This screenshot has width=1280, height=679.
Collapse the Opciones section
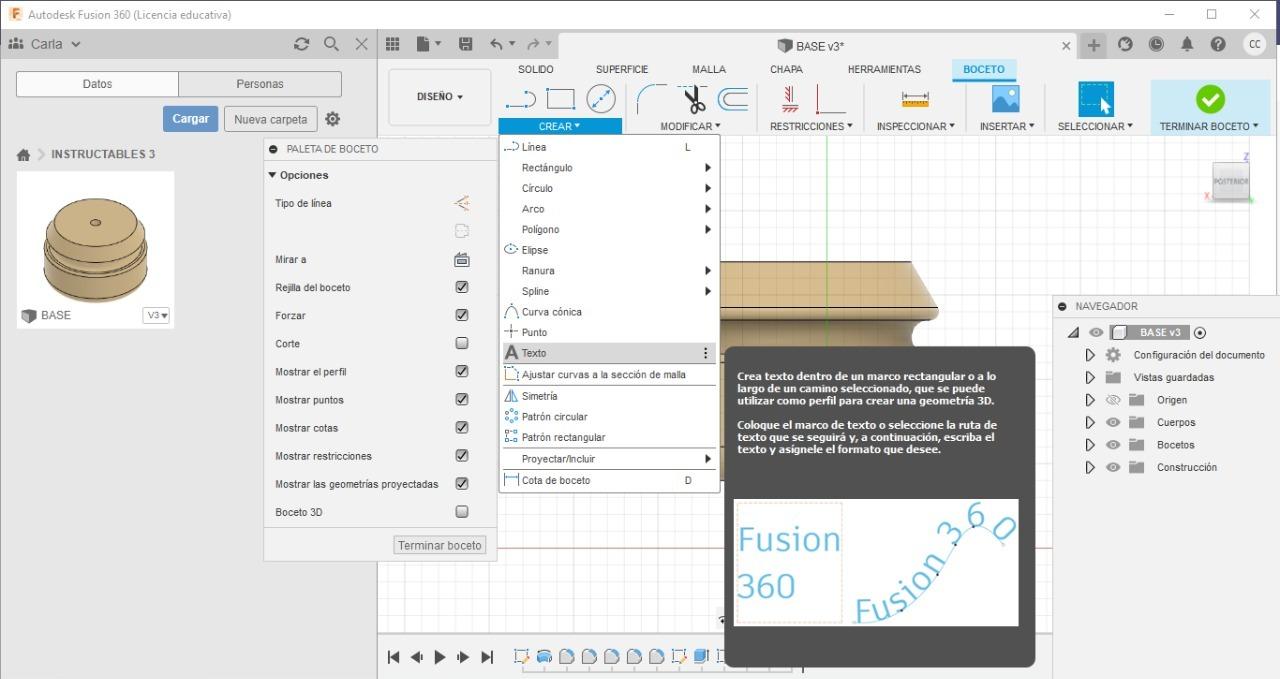[x=272, y=175]
